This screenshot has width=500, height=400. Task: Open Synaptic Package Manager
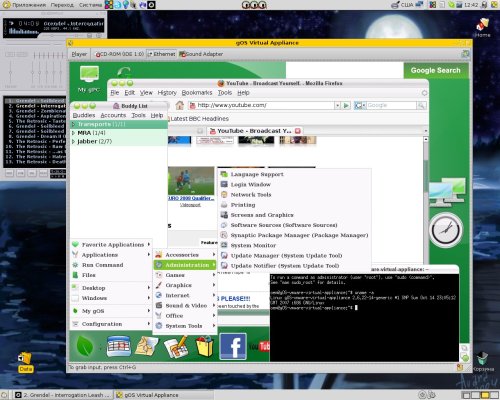(x=295, y=235)
